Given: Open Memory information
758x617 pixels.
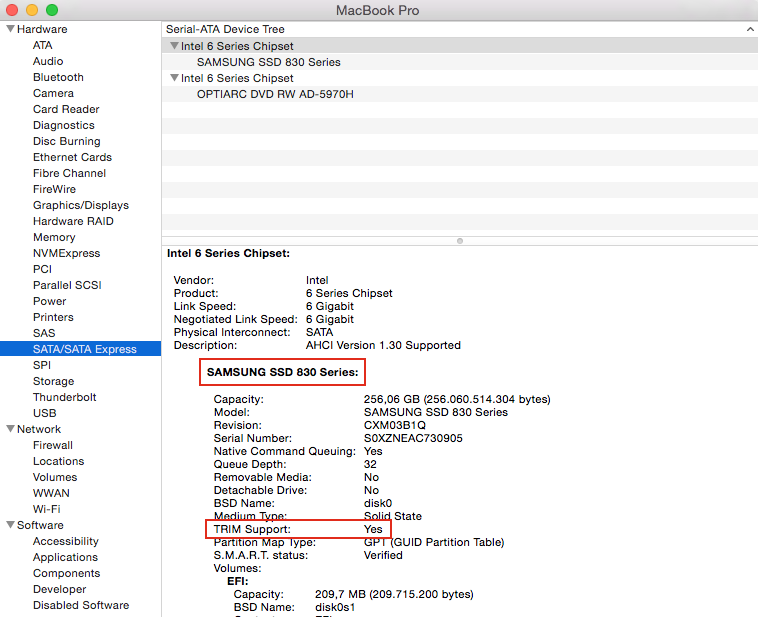Looking at the screenshot, I should coord(54,237).
